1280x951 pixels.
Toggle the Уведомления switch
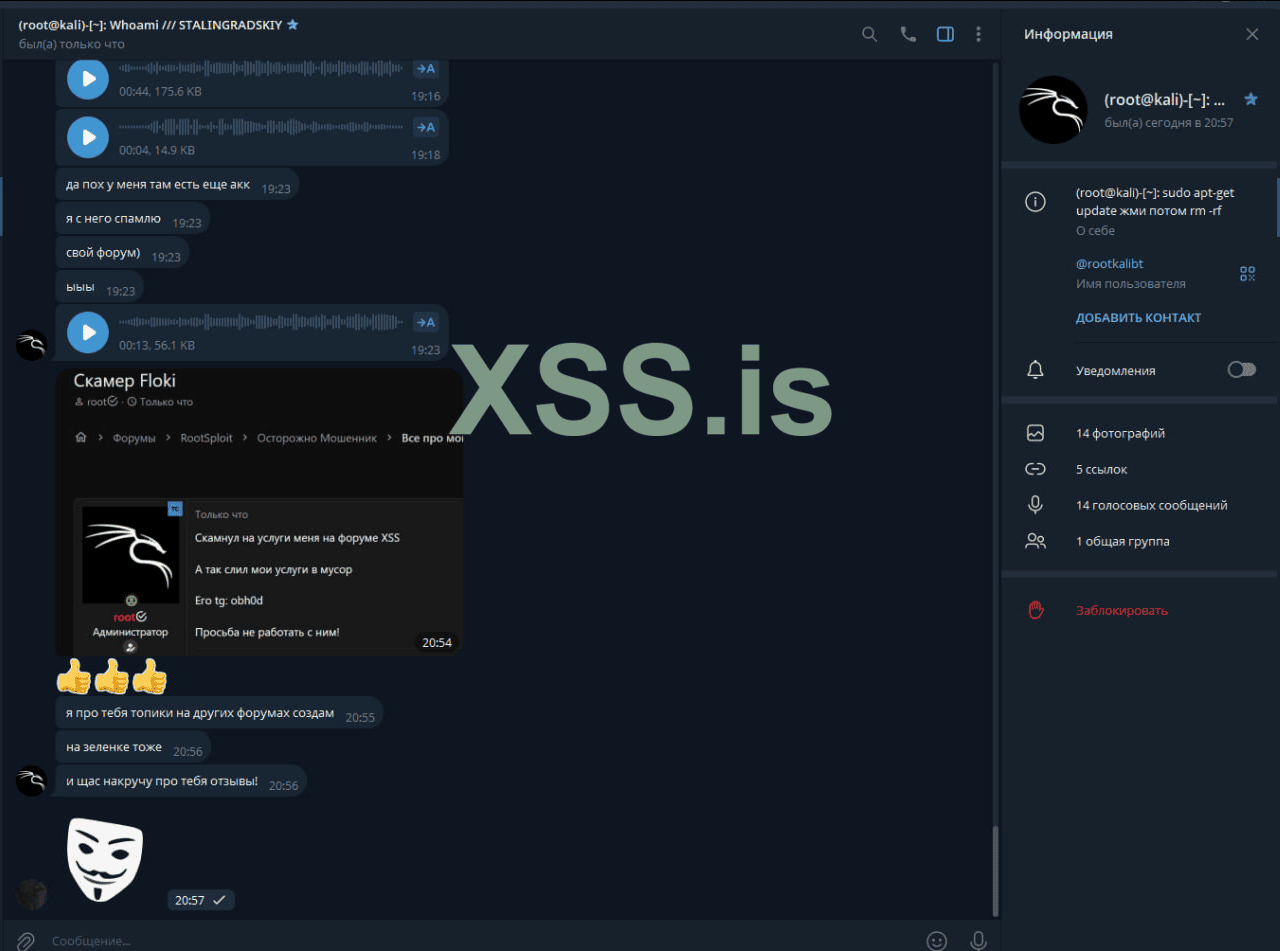tap(1241, 370)
